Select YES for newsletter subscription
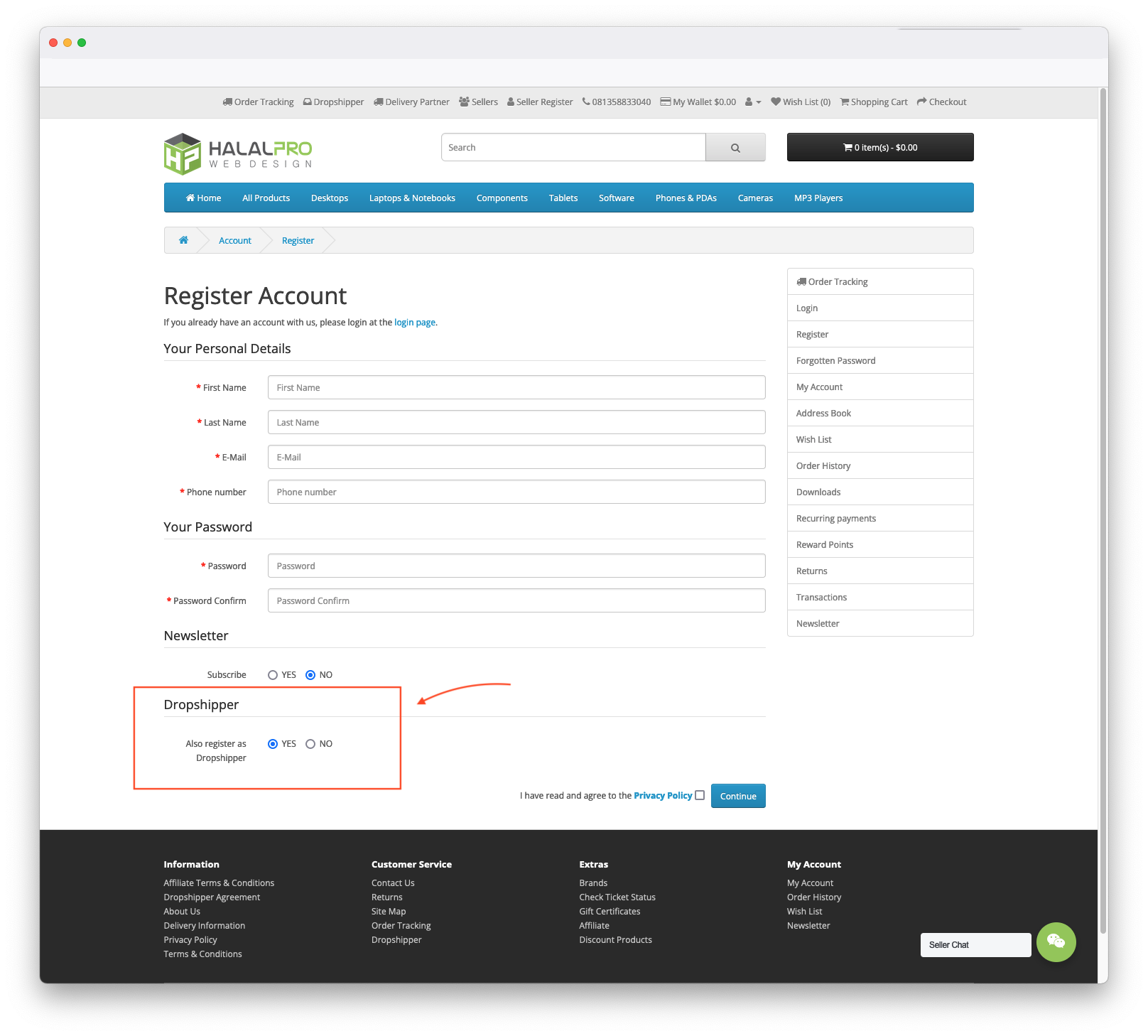Image resolution: width=1148 pixels, height=1036 pixels. point(272,674)
